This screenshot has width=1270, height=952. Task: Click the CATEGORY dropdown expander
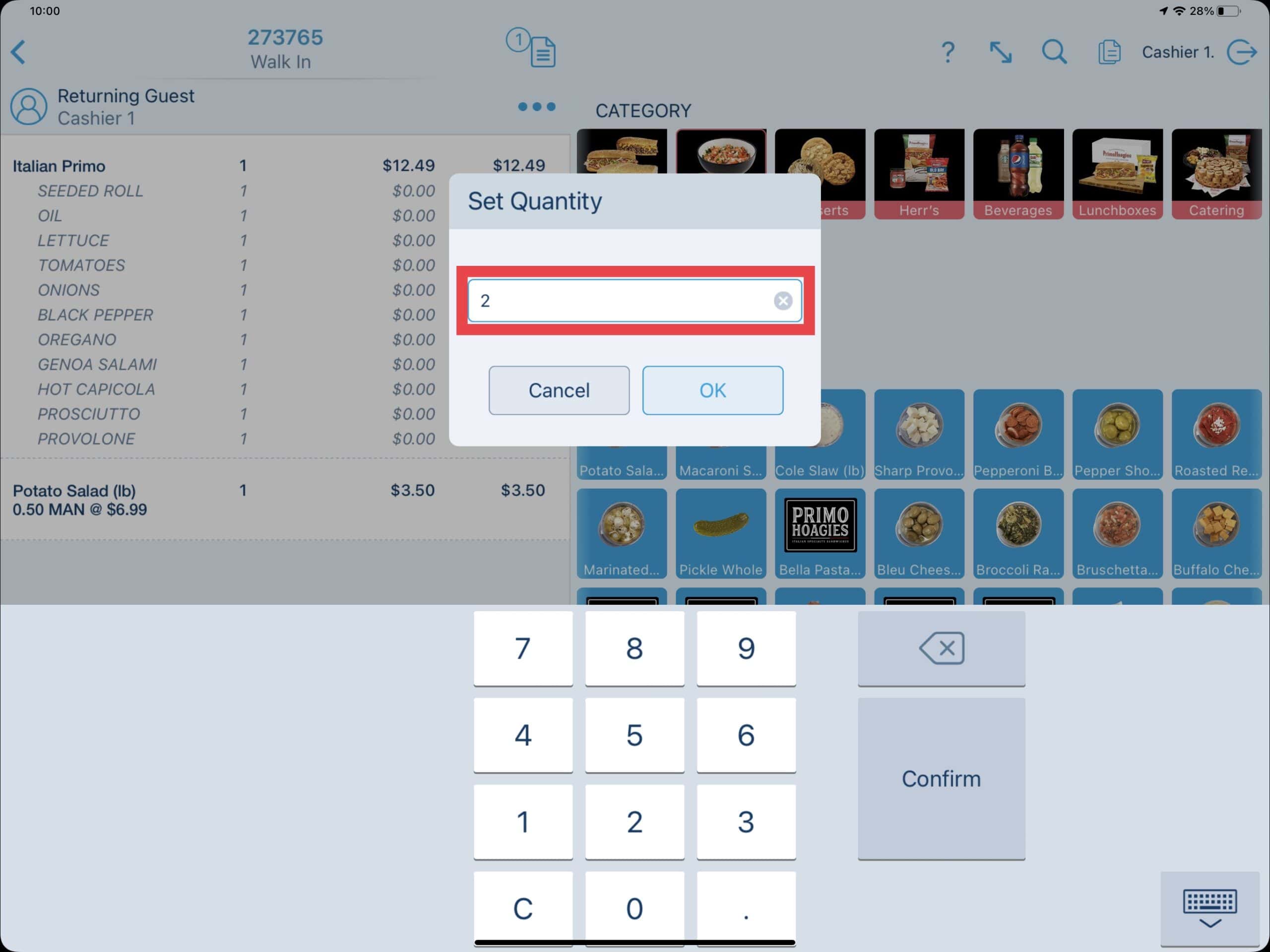point(645,111)
